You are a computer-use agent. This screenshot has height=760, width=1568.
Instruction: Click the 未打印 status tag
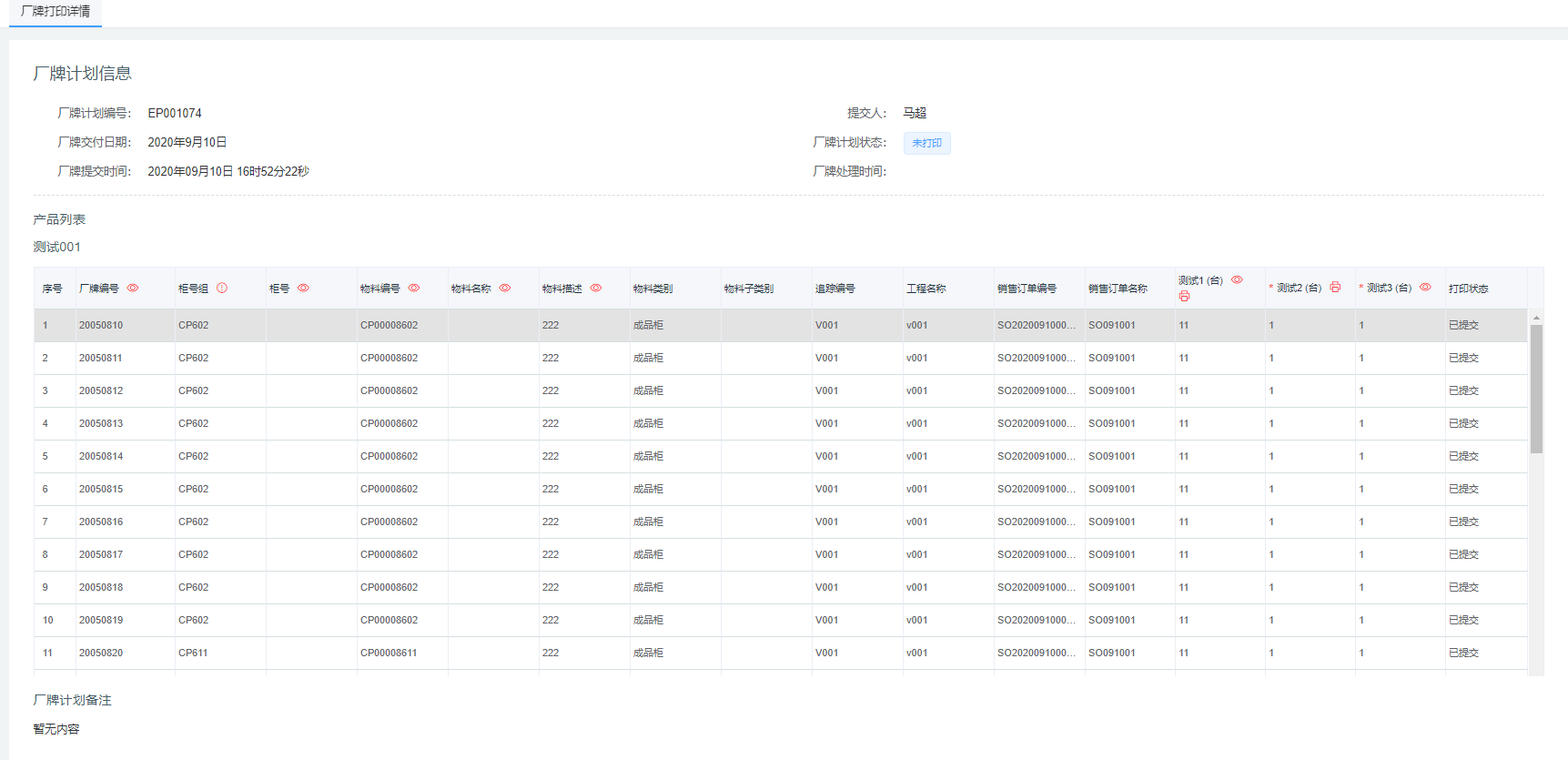click(926, 143)
